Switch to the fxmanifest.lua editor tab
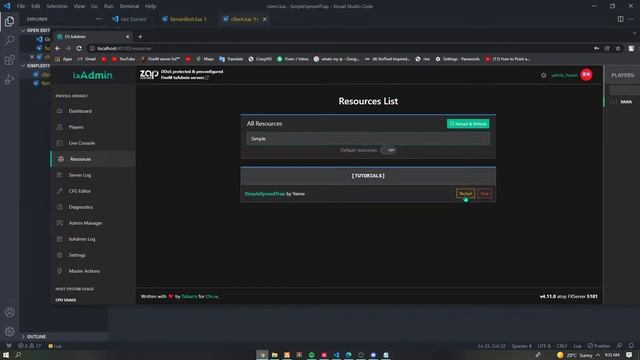640x360 pixels. point(184,19)
